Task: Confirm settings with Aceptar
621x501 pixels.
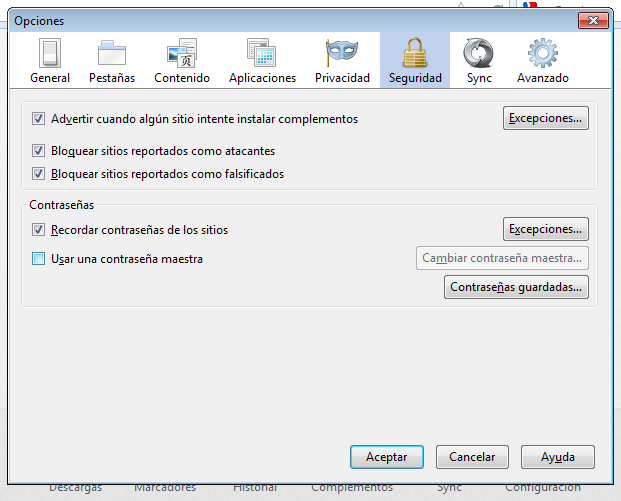Action: (x=387, y=457)
